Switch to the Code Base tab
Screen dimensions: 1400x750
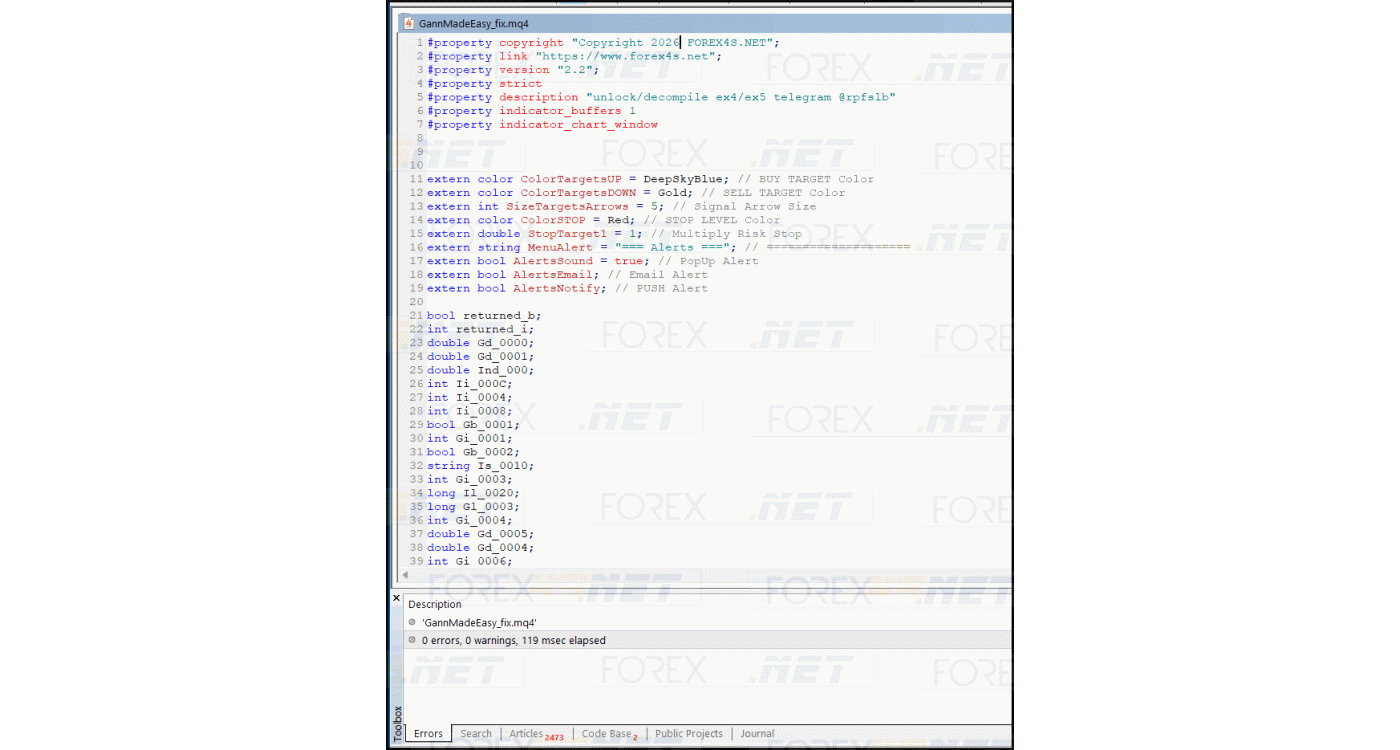tap(606, 734)
